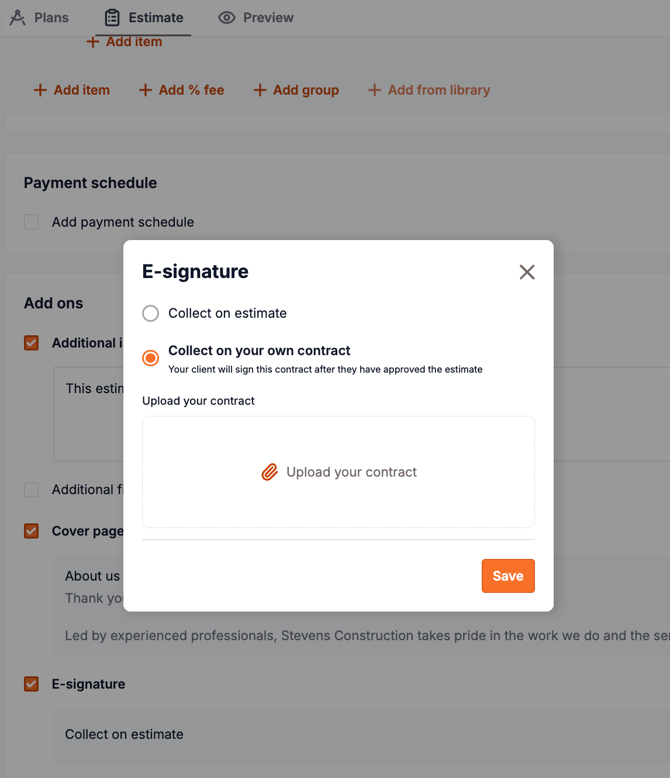This screenshot has height=778, width=670.
Task: Switch to the Plans tab
Action: coord(51,17)
